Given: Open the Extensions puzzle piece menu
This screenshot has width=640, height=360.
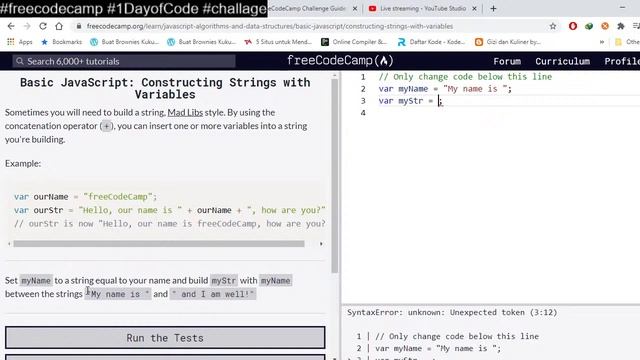Looking at the screenshot, I should pos(621,26).
